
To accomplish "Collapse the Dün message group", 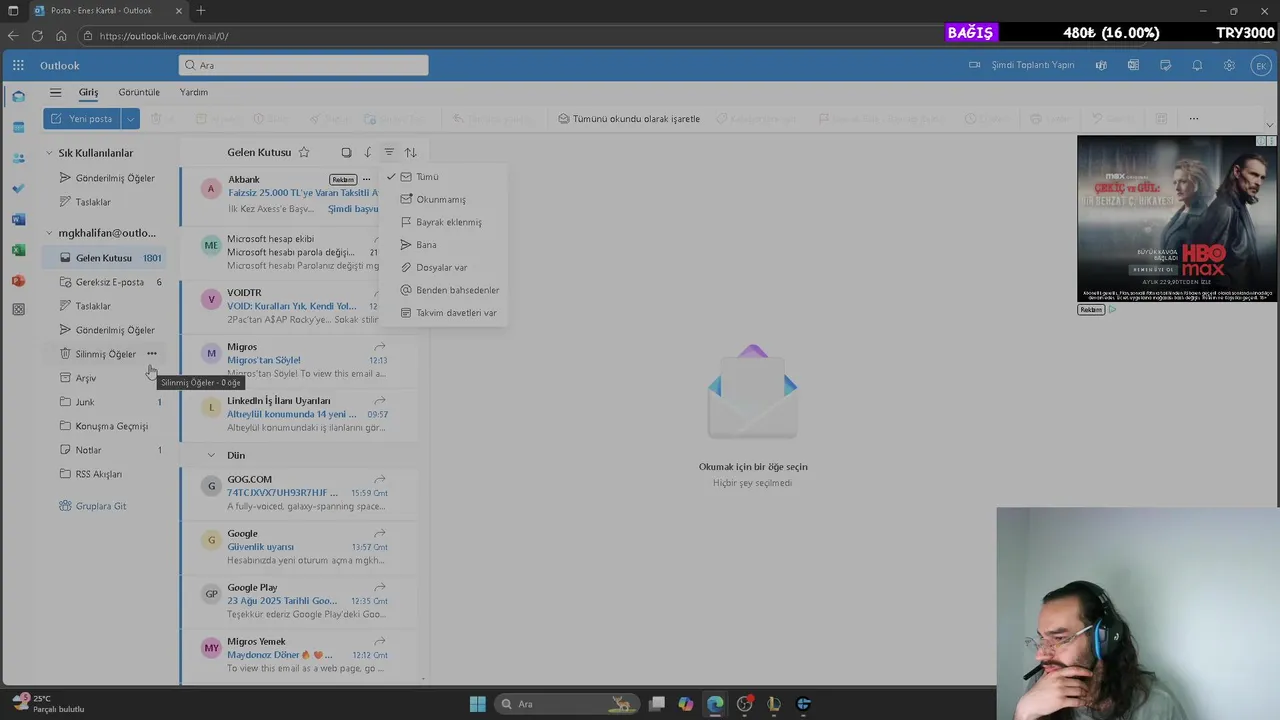I will pos(211,455).
